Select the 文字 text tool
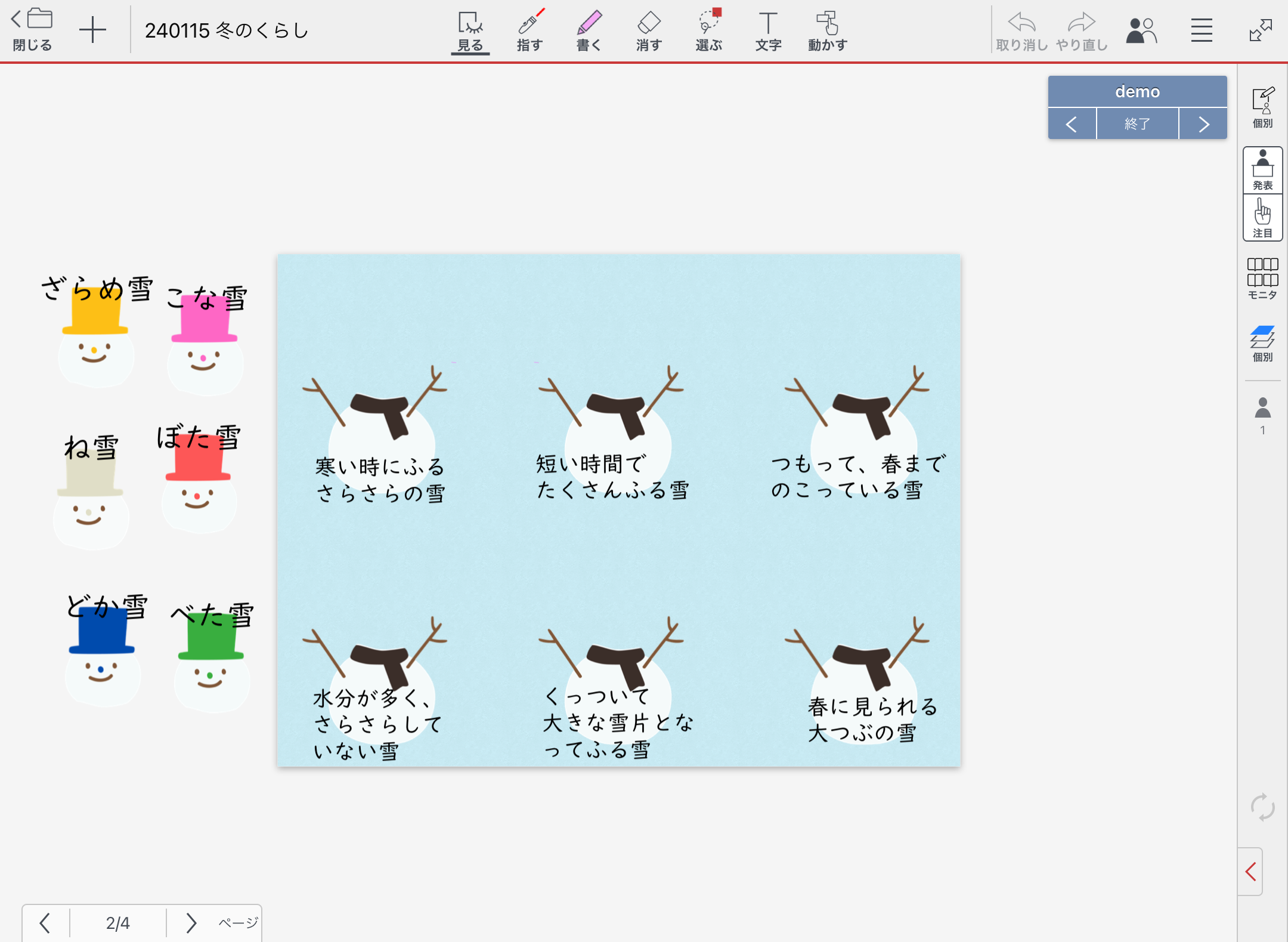Screen dimensions: 1288x942 click(x=768, y=31)
